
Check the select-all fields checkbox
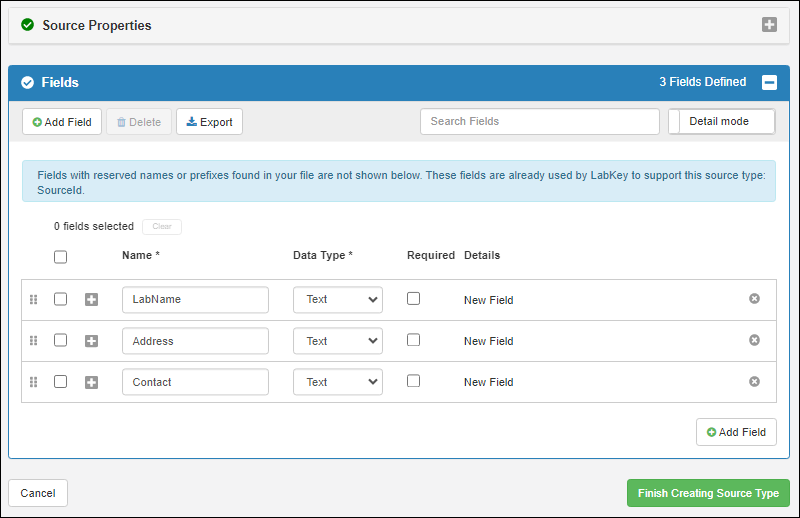point(61,257)
